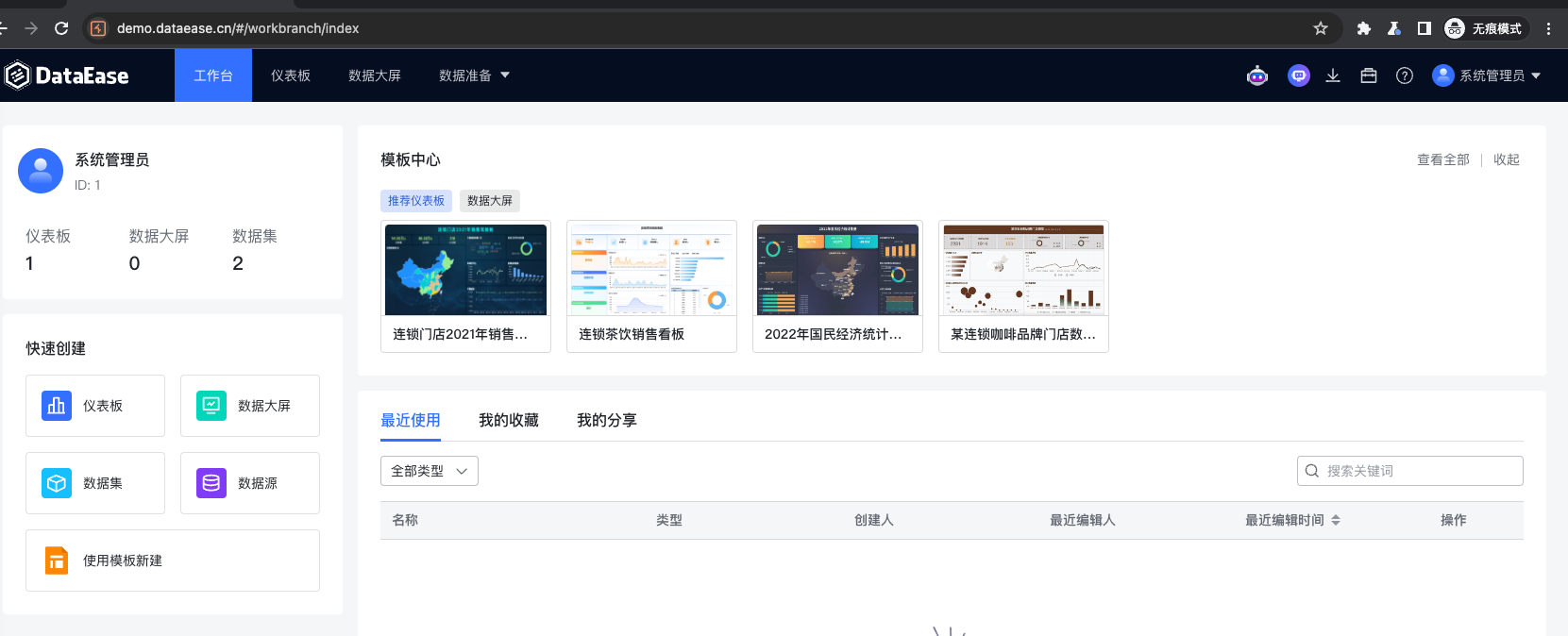Screen dimensions: 1568x636
Task: Open the 连锁茶饮销售看板 template thumbnail
Action: [651, 270]
